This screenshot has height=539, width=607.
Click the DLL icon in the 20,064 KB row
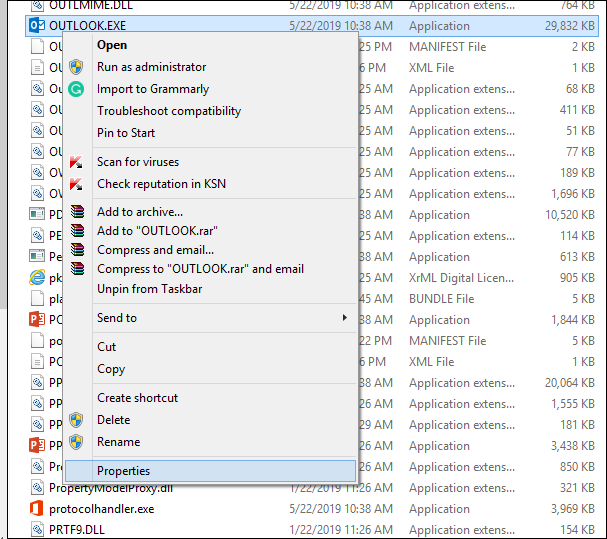(x=37, y=383)
